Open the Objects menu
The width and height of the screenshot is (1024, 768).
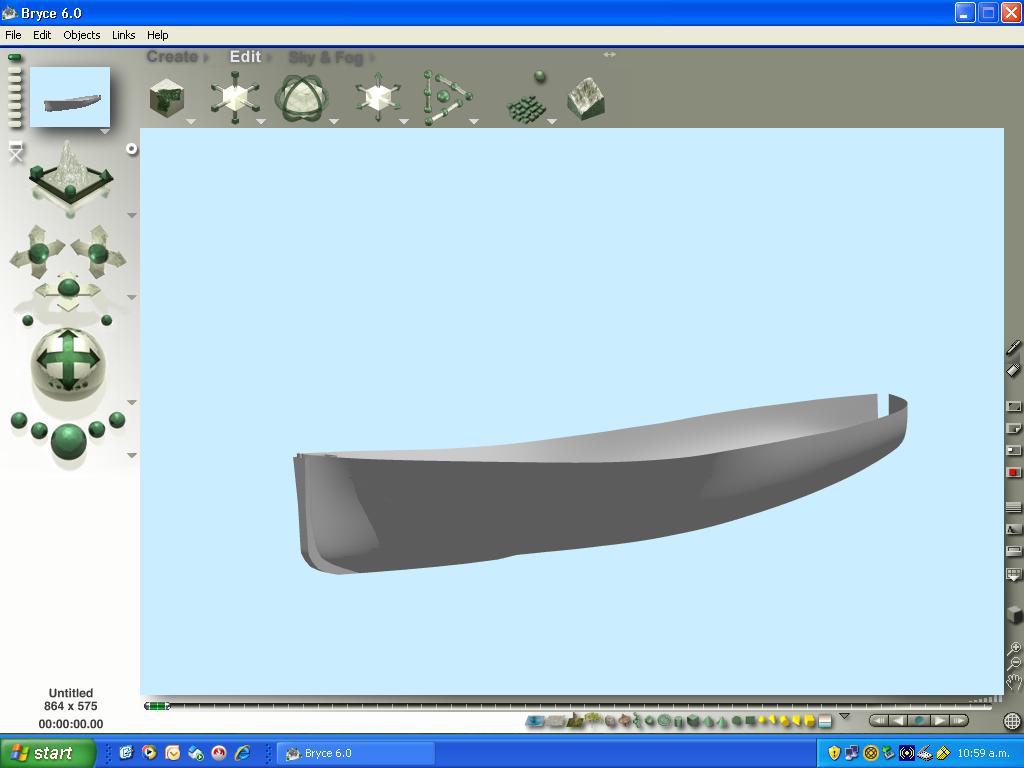tap(81, 34)
